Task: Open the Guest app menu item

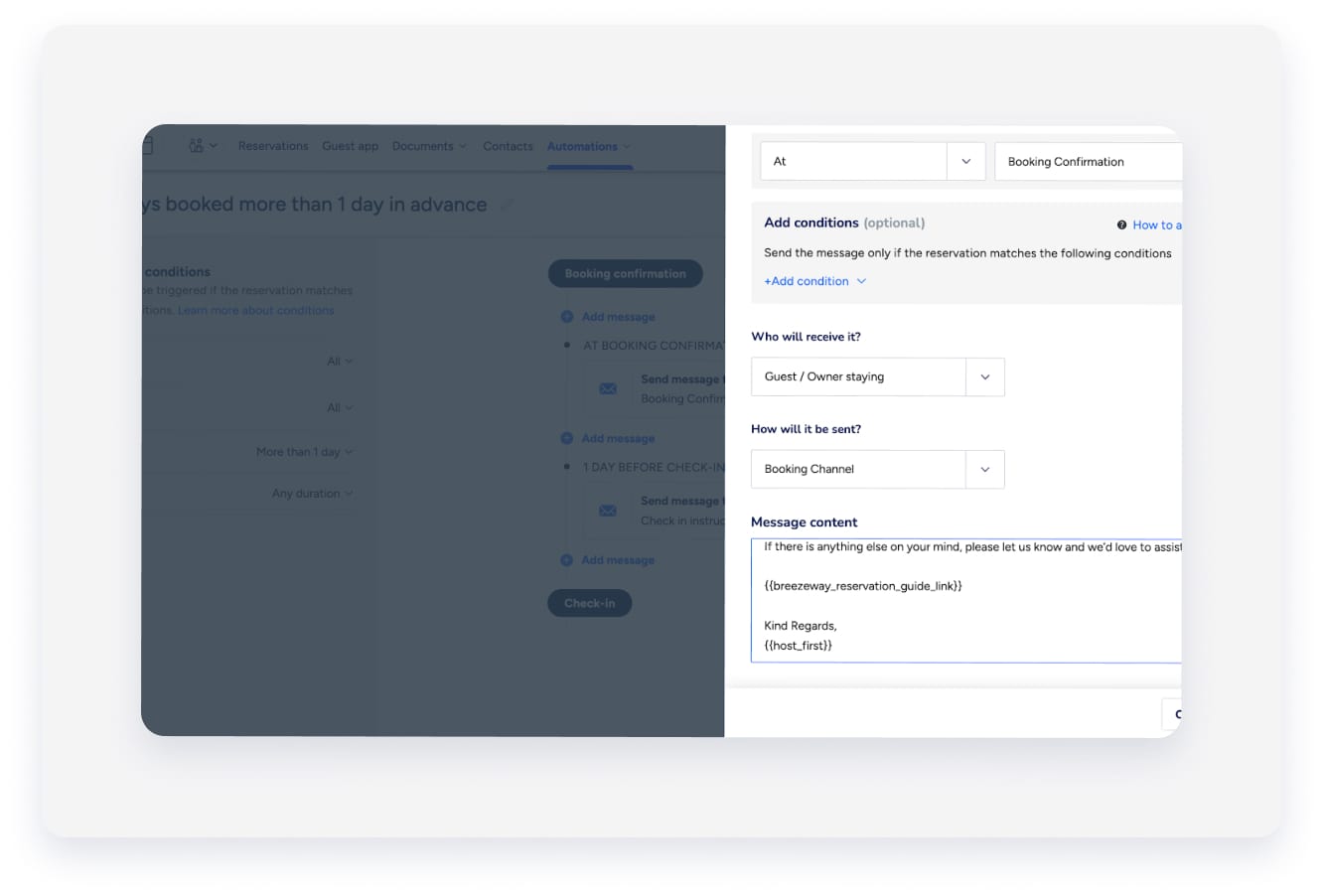Action: [x=350, y=146]
